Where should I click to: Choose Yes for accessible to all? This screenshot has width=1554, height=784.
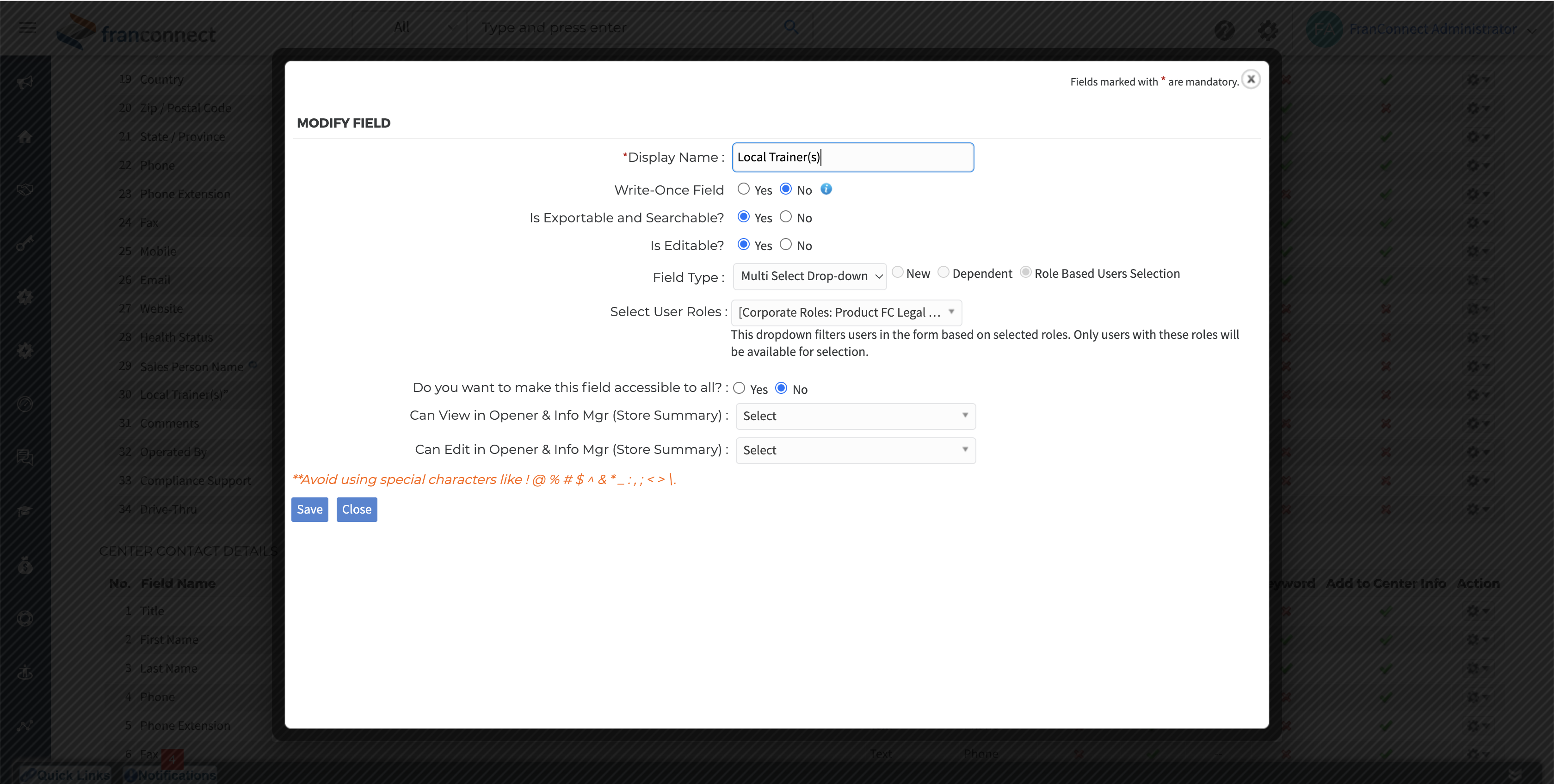[739, 388]
